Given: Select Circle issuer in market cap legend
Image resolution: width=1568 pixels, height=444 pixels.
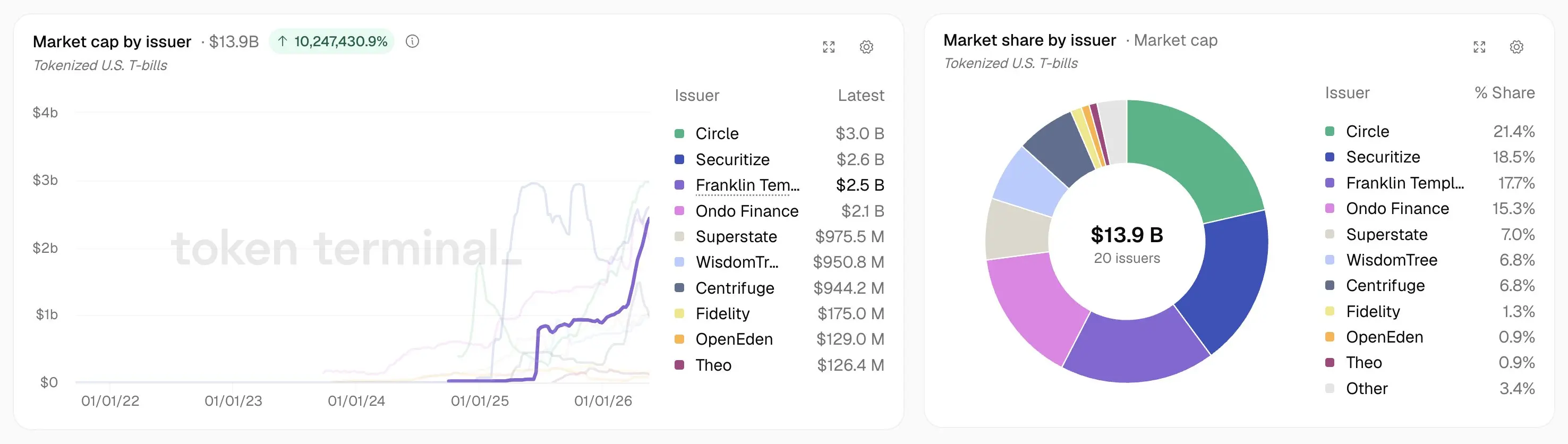Looking at the screenshot, I should [x=717, y=134].
